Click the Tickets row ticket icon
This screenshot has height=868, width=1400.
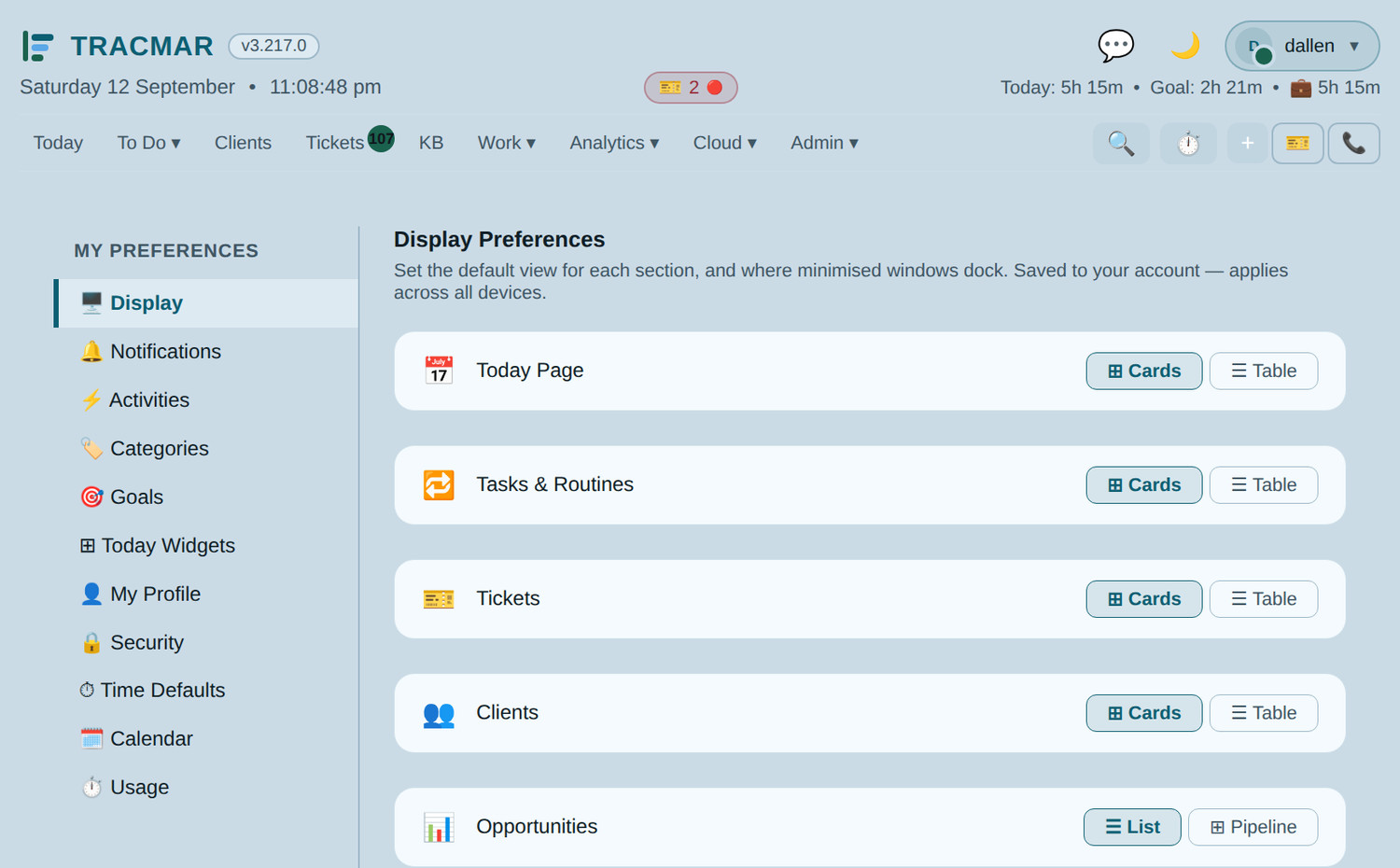click(439, 599)
